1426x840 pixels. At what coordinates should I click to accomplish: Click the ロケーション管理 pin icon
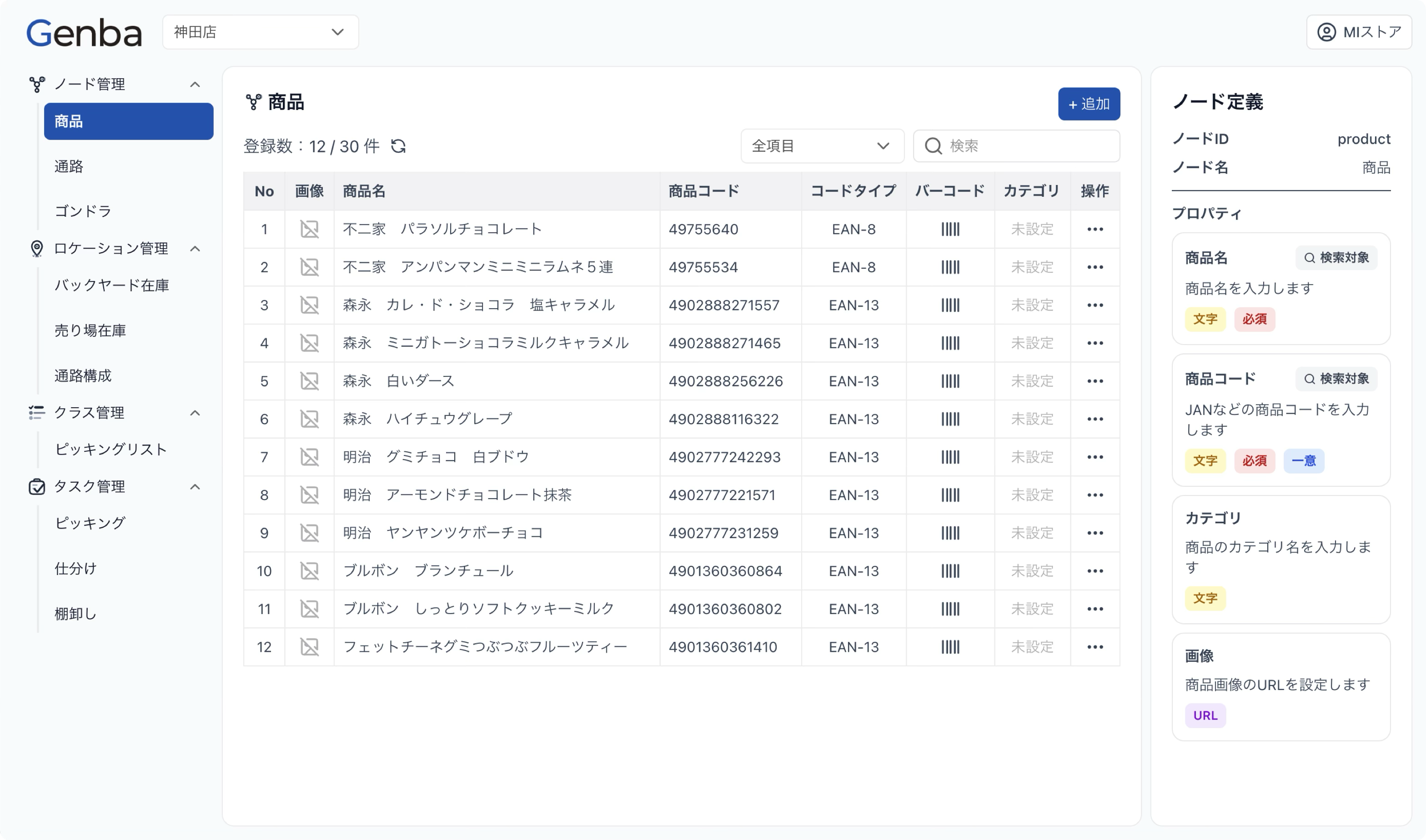(x=37, y=249)
